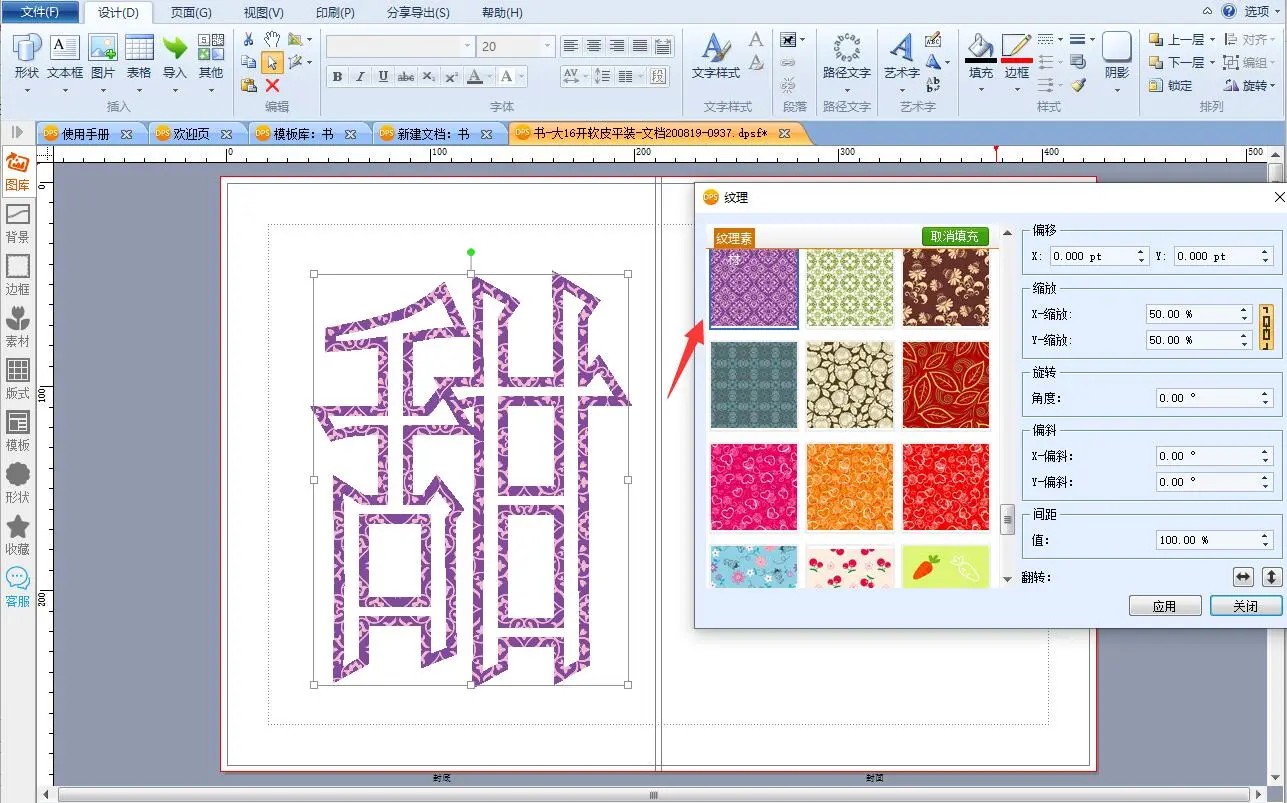Open 收藏 favorites in left sidebar

[18, 535]
